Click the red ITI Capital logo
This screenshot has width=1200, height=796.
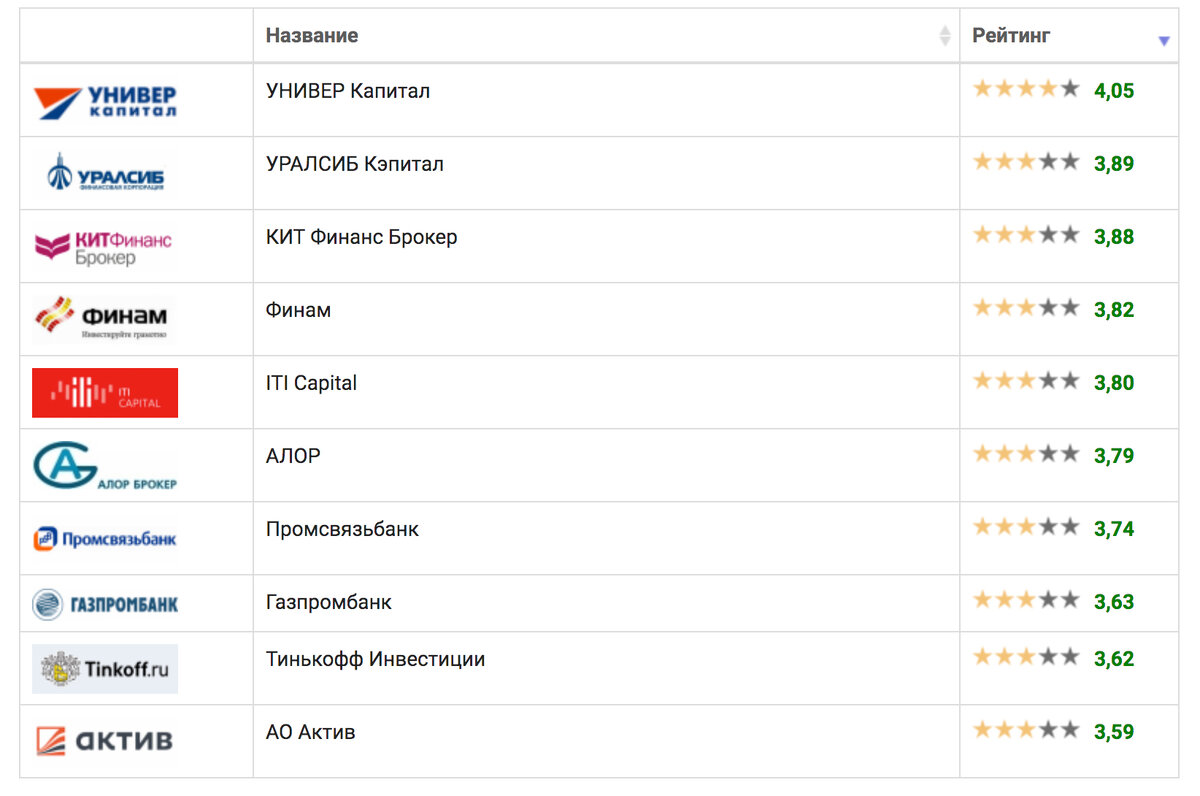(x=105, y=392)
